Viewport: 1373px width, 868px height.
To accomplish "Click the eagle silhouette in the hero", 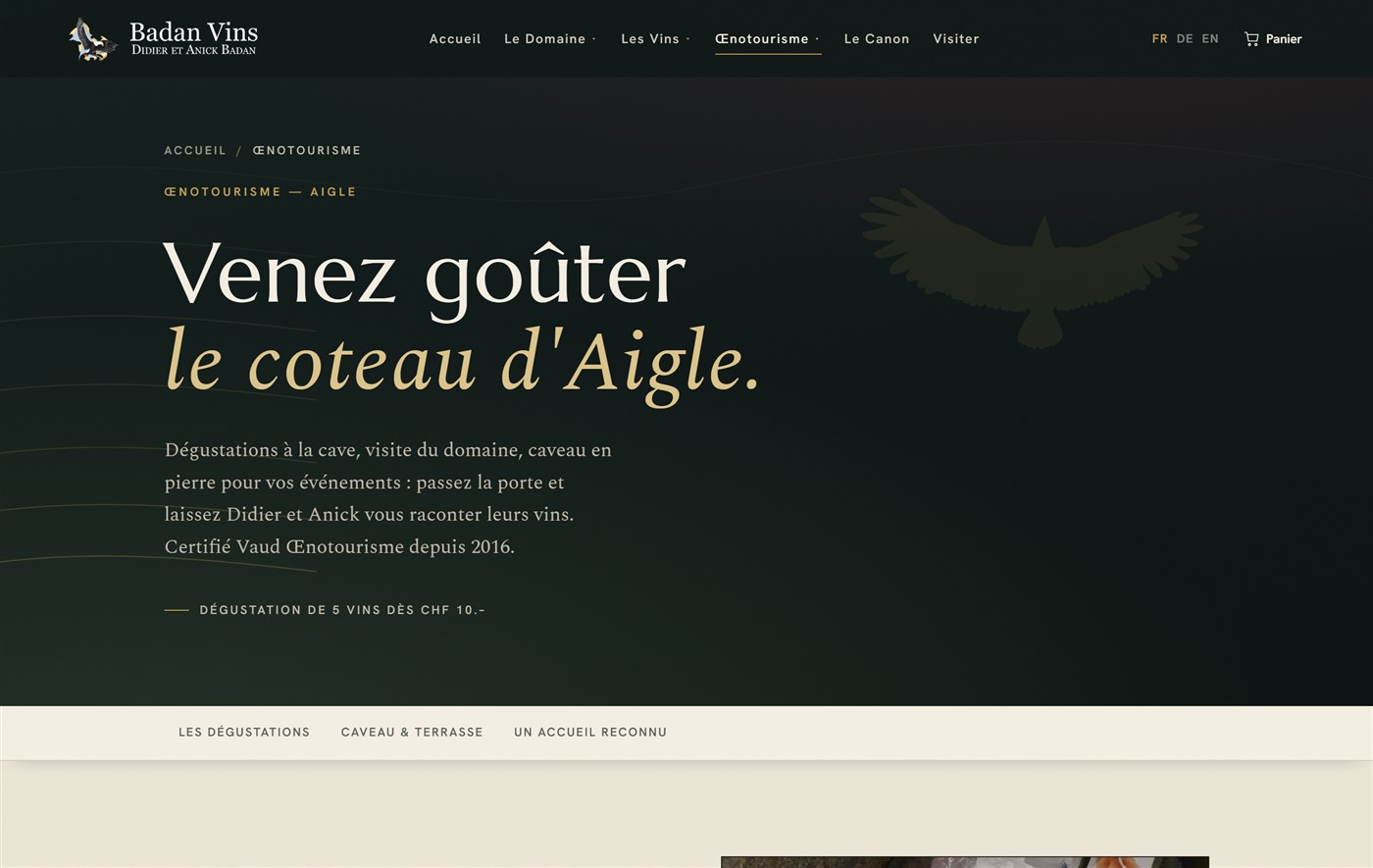I will (x=1032, y=268).
